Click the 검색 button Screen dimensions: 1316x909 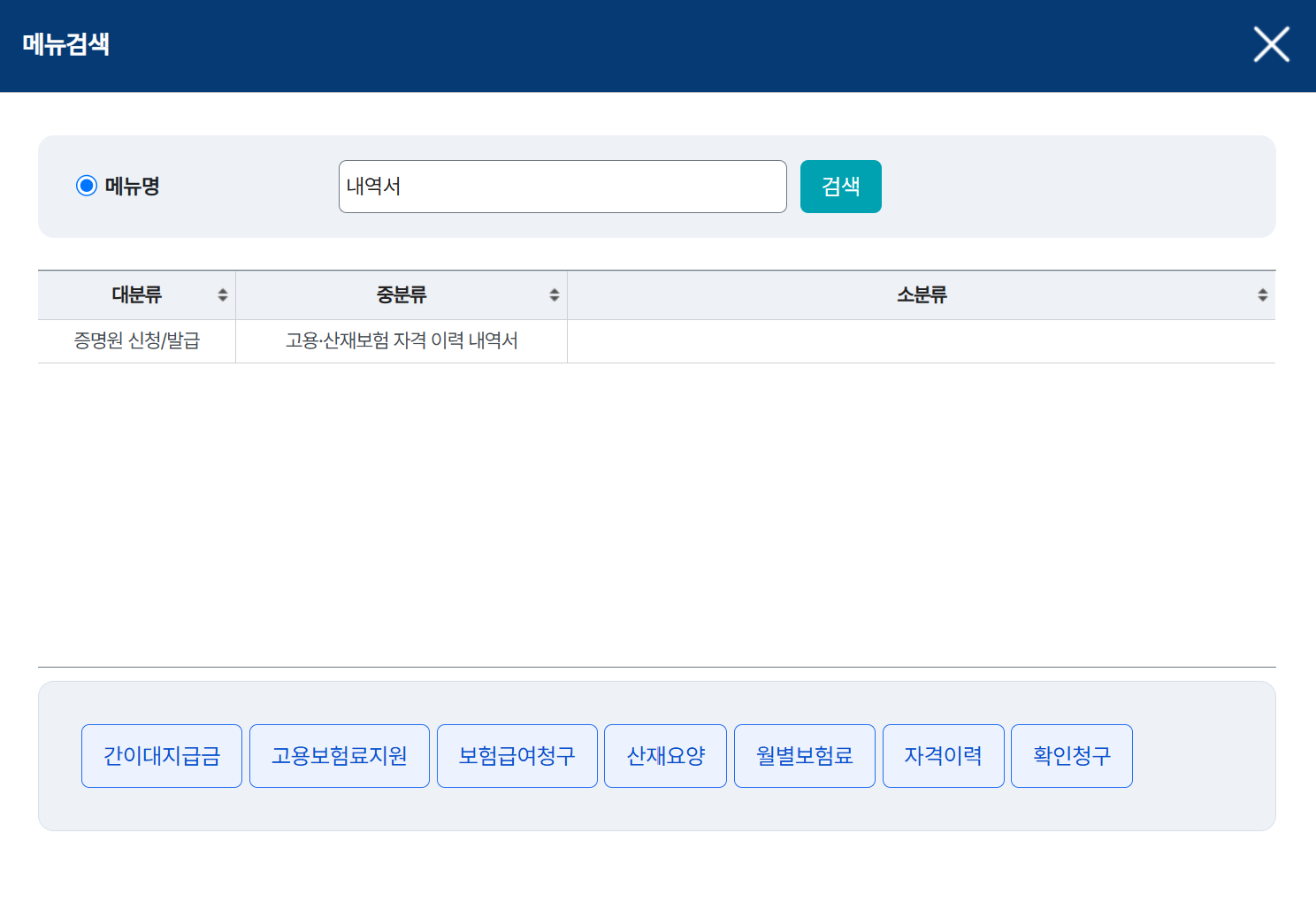coord(841,187)
